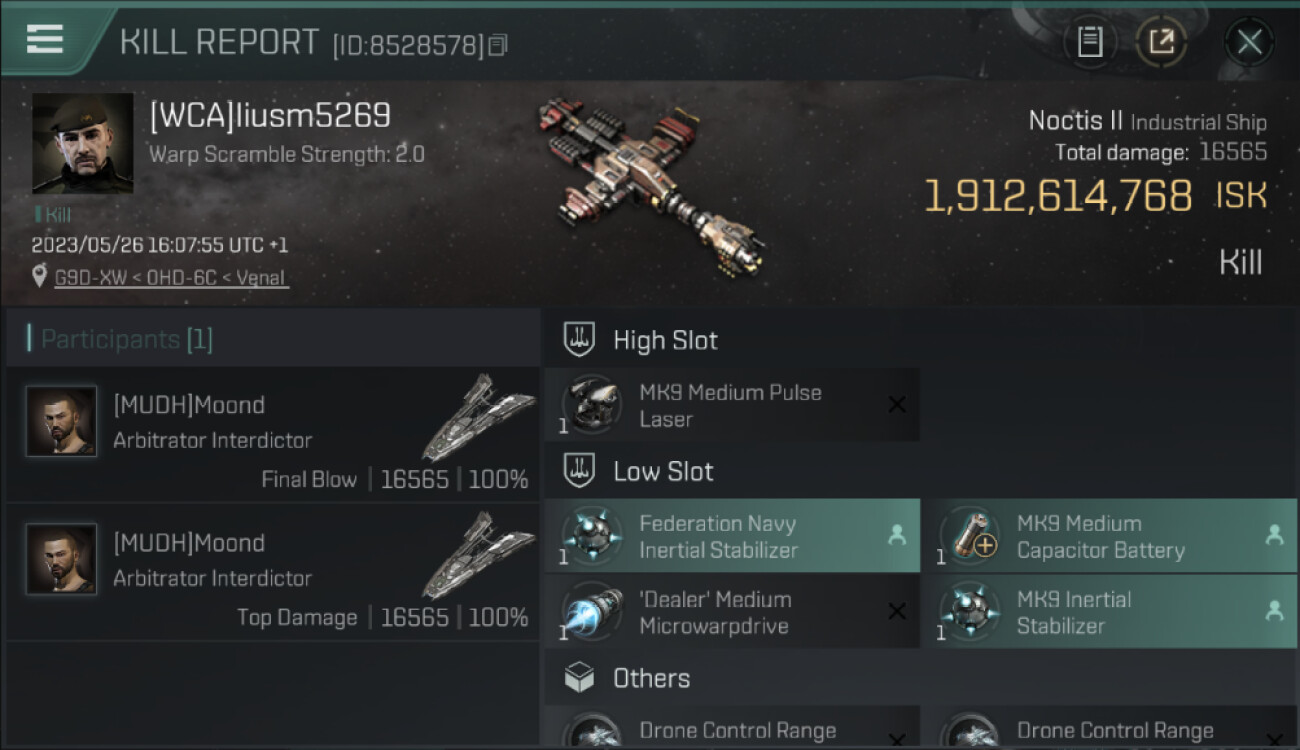Open the Top Damage Moond portrait
Viewport: 1300px width, 750px height.
tap(61, 560)
